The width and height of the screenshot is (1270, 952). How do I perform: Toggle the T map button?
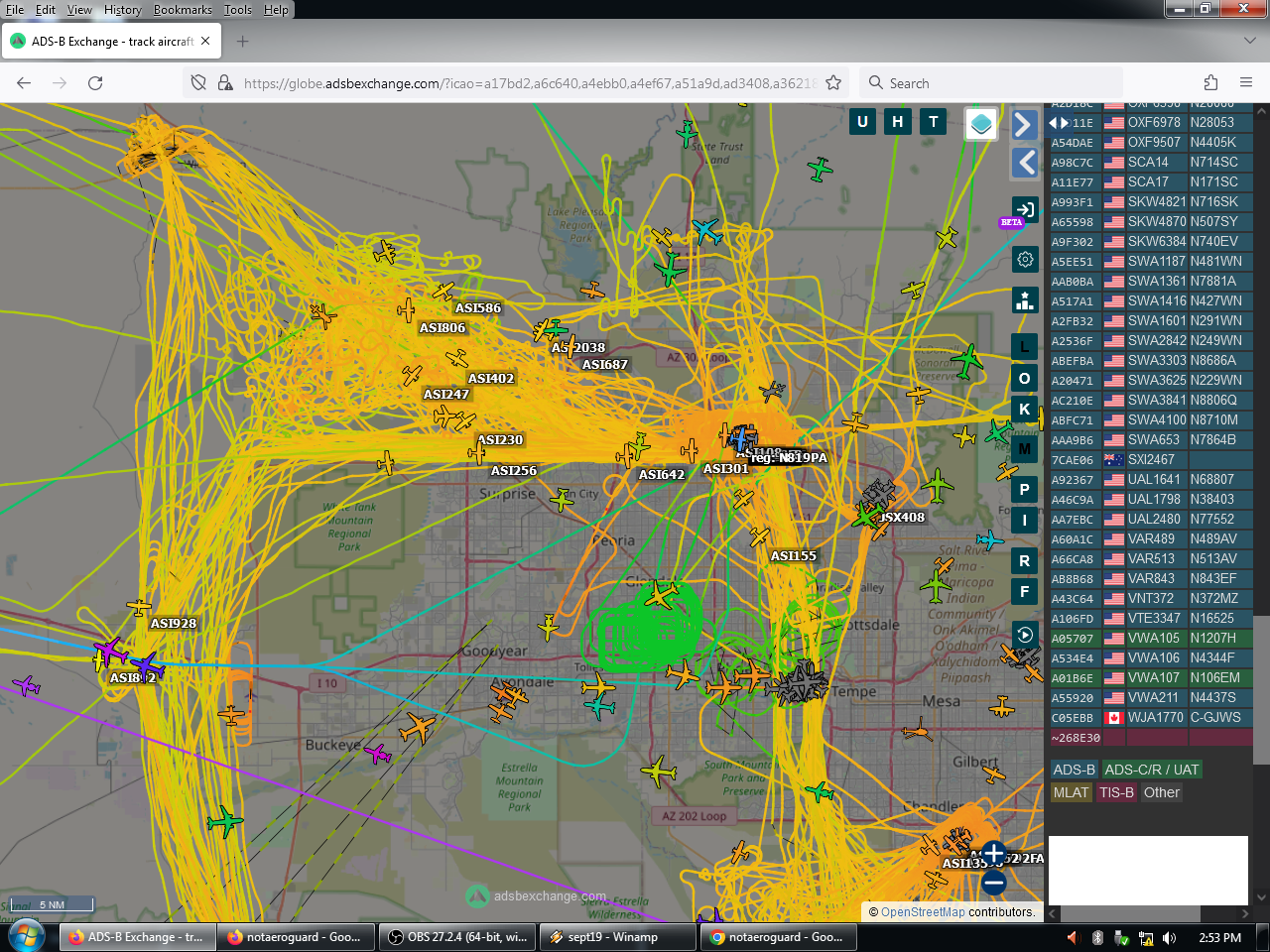click(x=934, y=122)
